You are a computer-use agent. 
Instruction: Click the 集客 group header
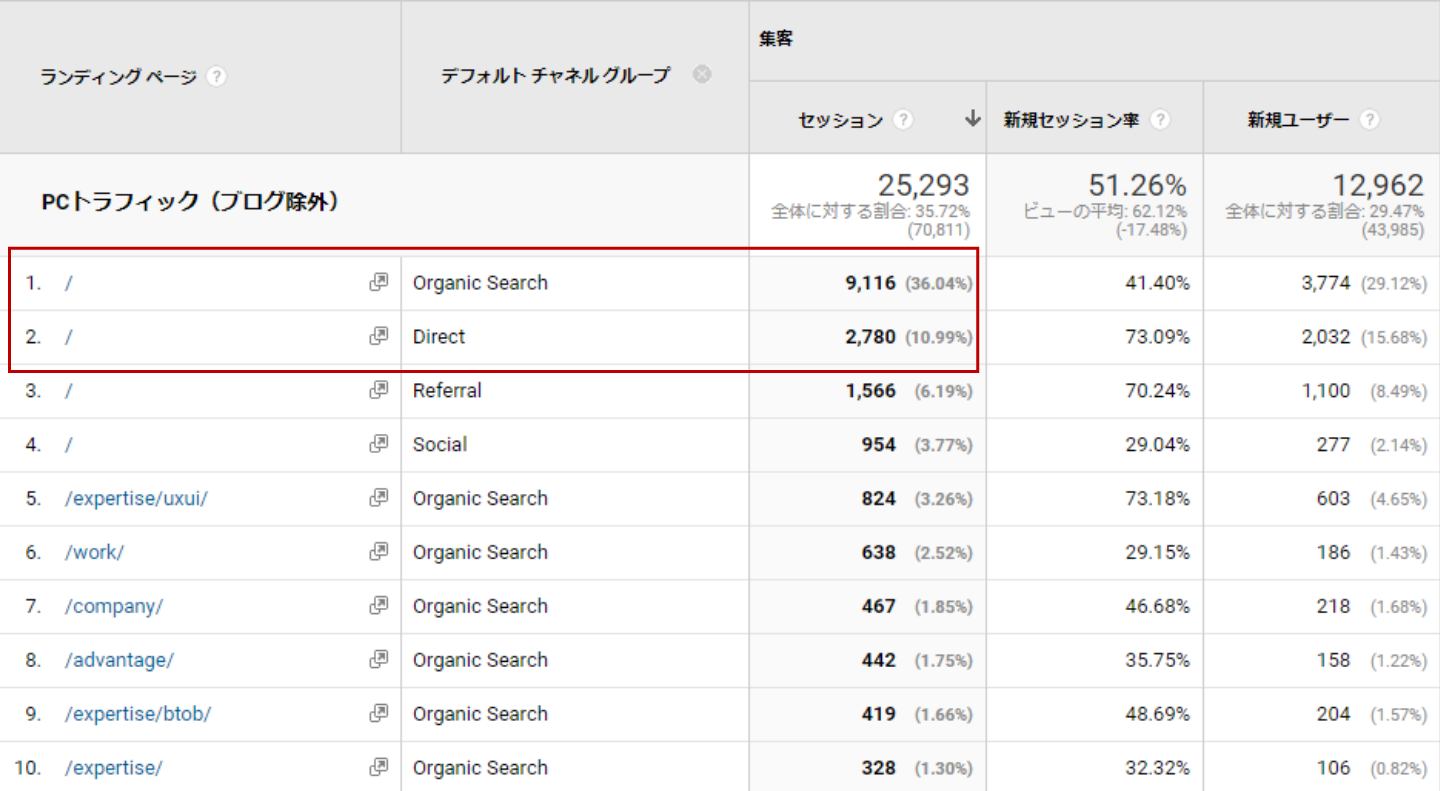pyautogui.click(x=776, y=39)
